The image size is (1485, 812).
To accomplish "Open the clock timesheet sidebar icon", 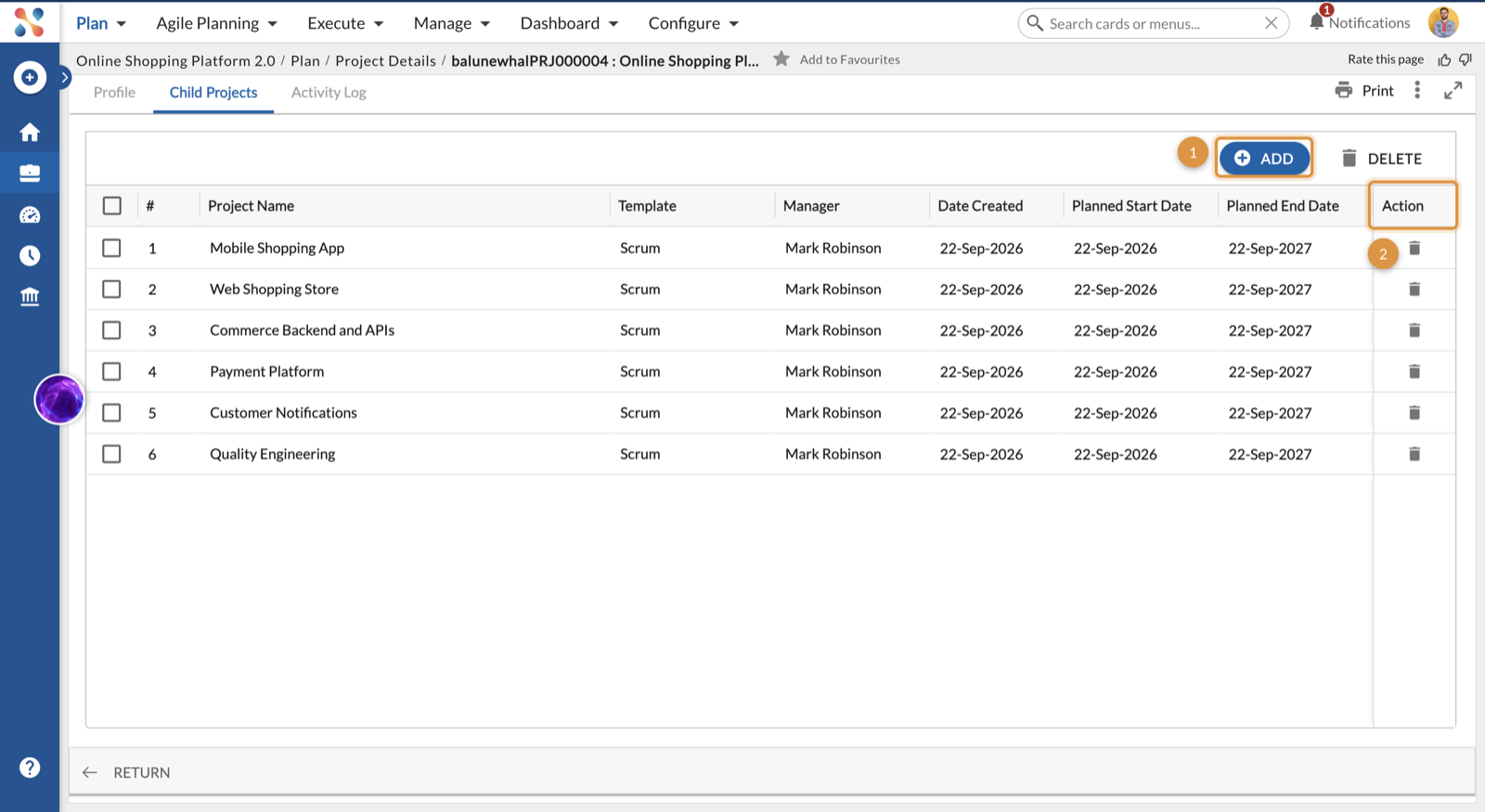I will tap(30, 255).
